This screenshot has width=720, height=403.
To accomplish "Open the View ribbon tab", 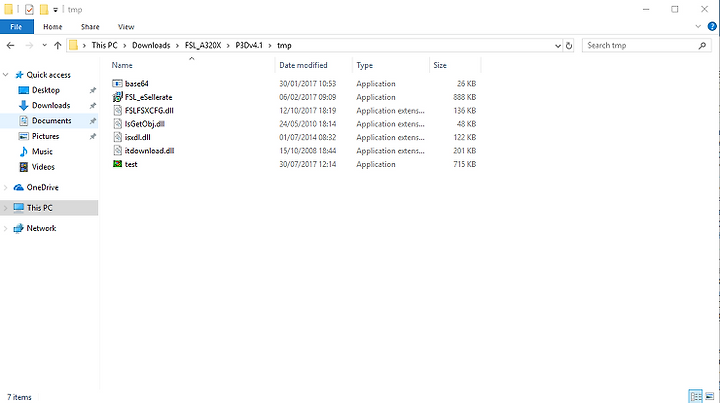I will [126, 27].
